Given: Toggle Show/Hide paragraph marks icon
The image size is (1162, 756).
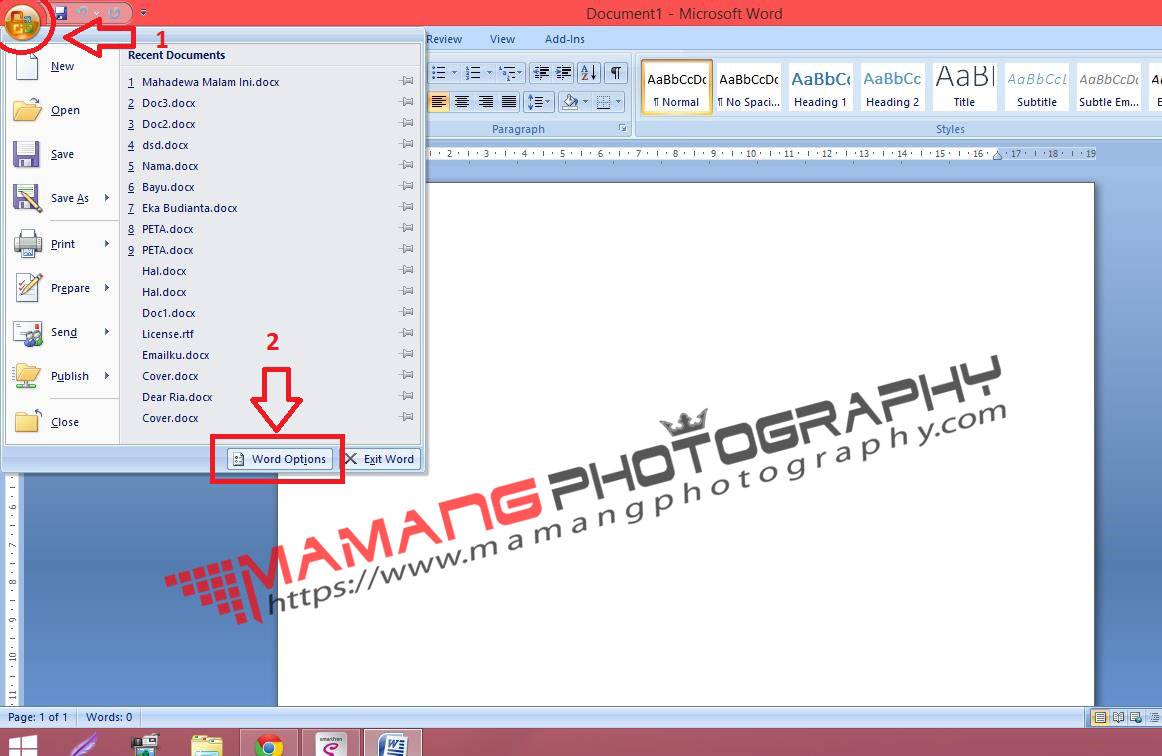Looking at the screenshot, I should 616,73.
